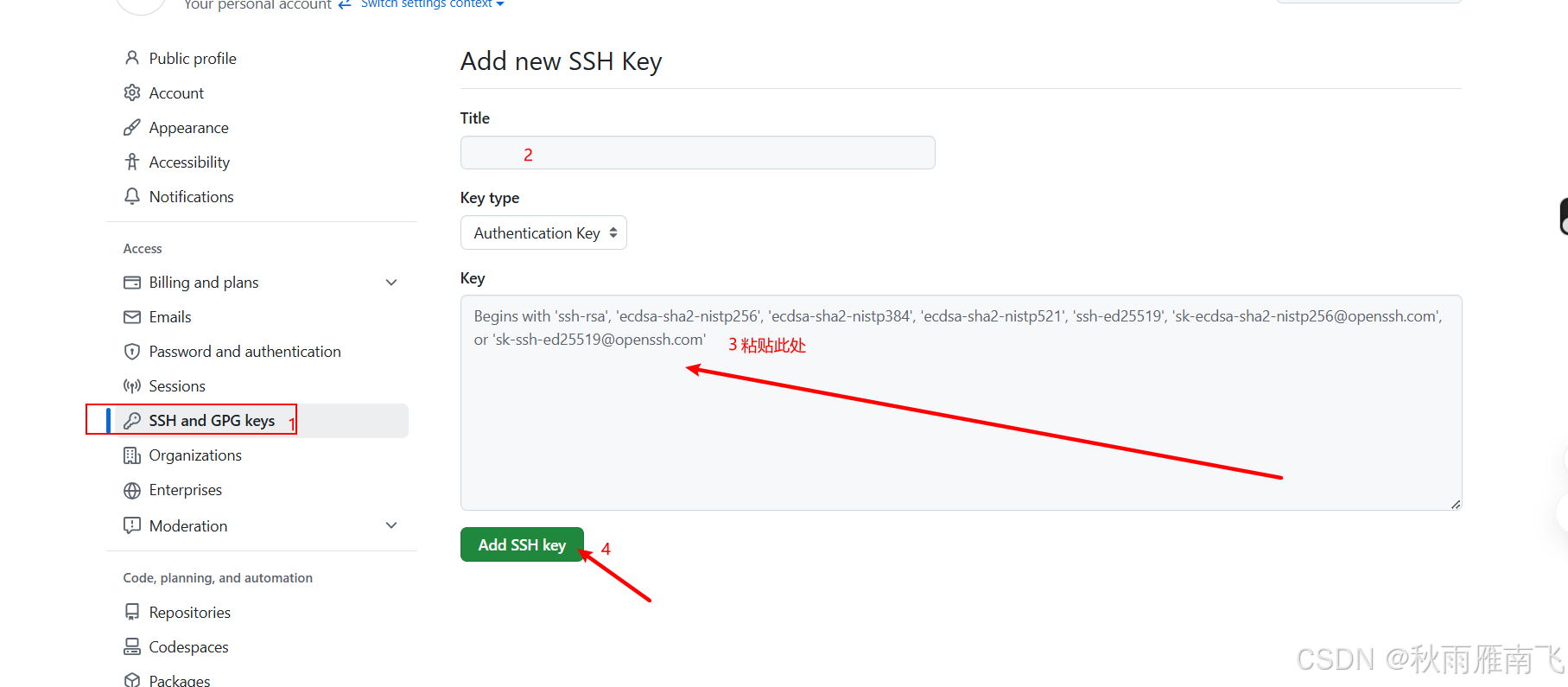Click inside the Key text area

[x=961, y=403]
